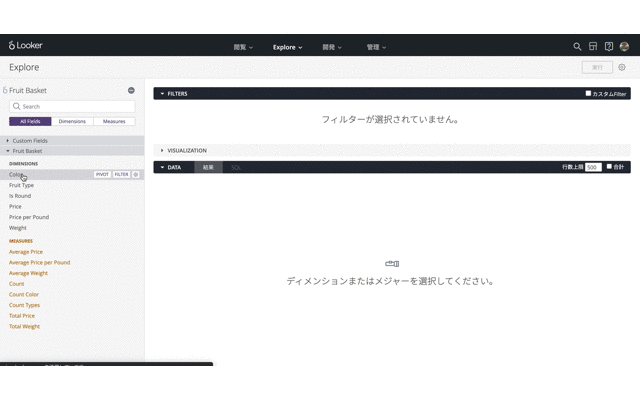Click the gear icon beside Color field
Screen dimensions: 640x400
tap(137, 174)
